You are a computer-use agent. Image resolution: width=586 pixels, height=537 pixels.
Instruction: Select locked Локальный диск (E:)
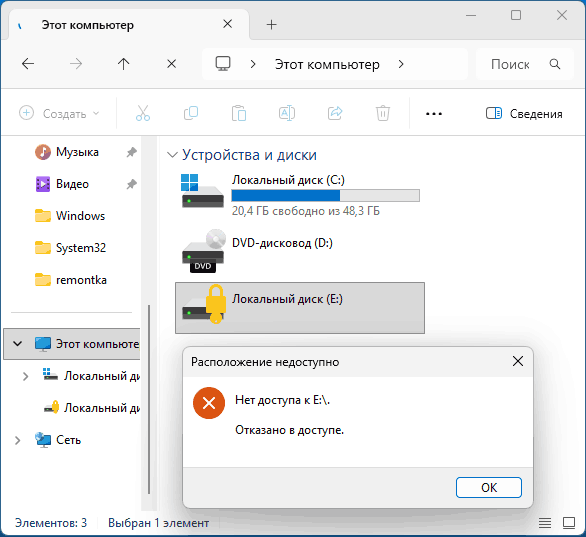click(300, 308)
